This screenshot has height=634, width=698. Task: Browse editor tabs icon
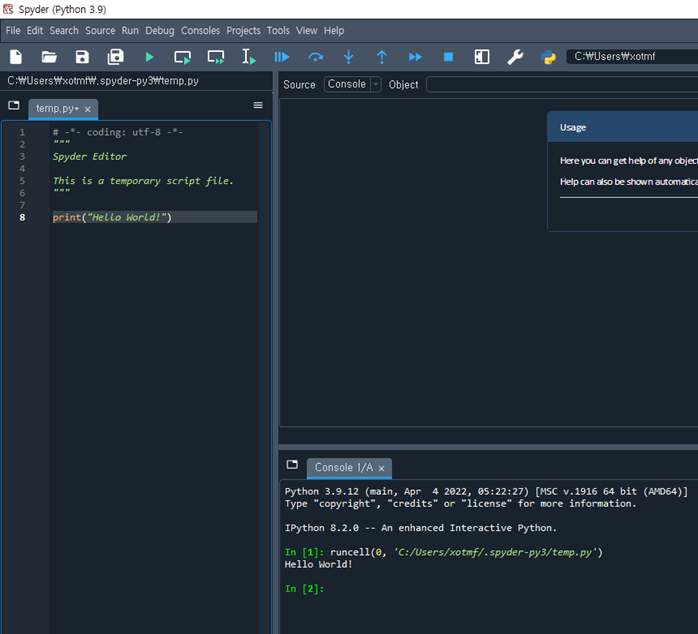pyautogui.click(x=14, y=105)
